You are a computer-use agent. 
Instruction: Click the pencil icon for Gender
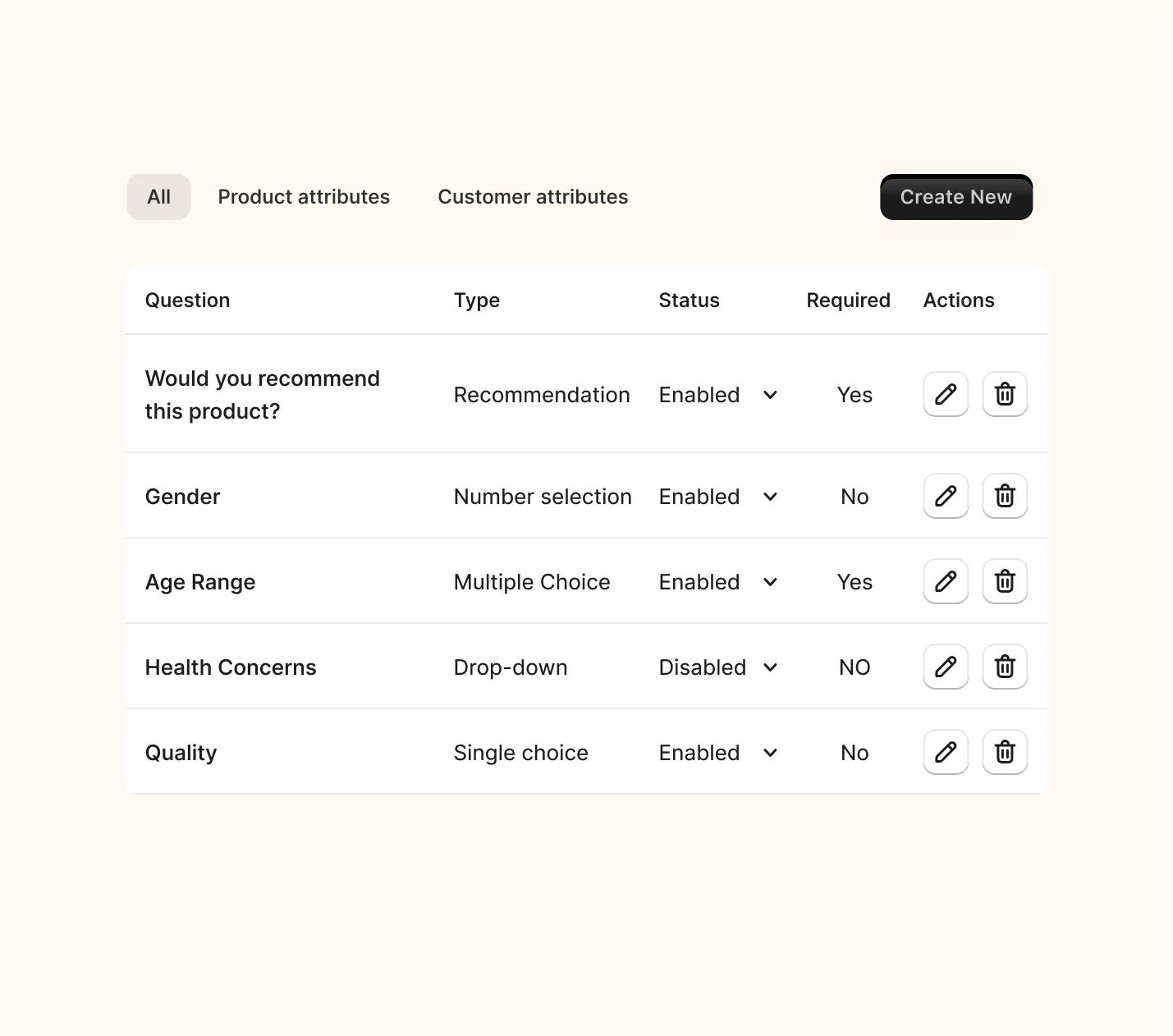(946, 496)
